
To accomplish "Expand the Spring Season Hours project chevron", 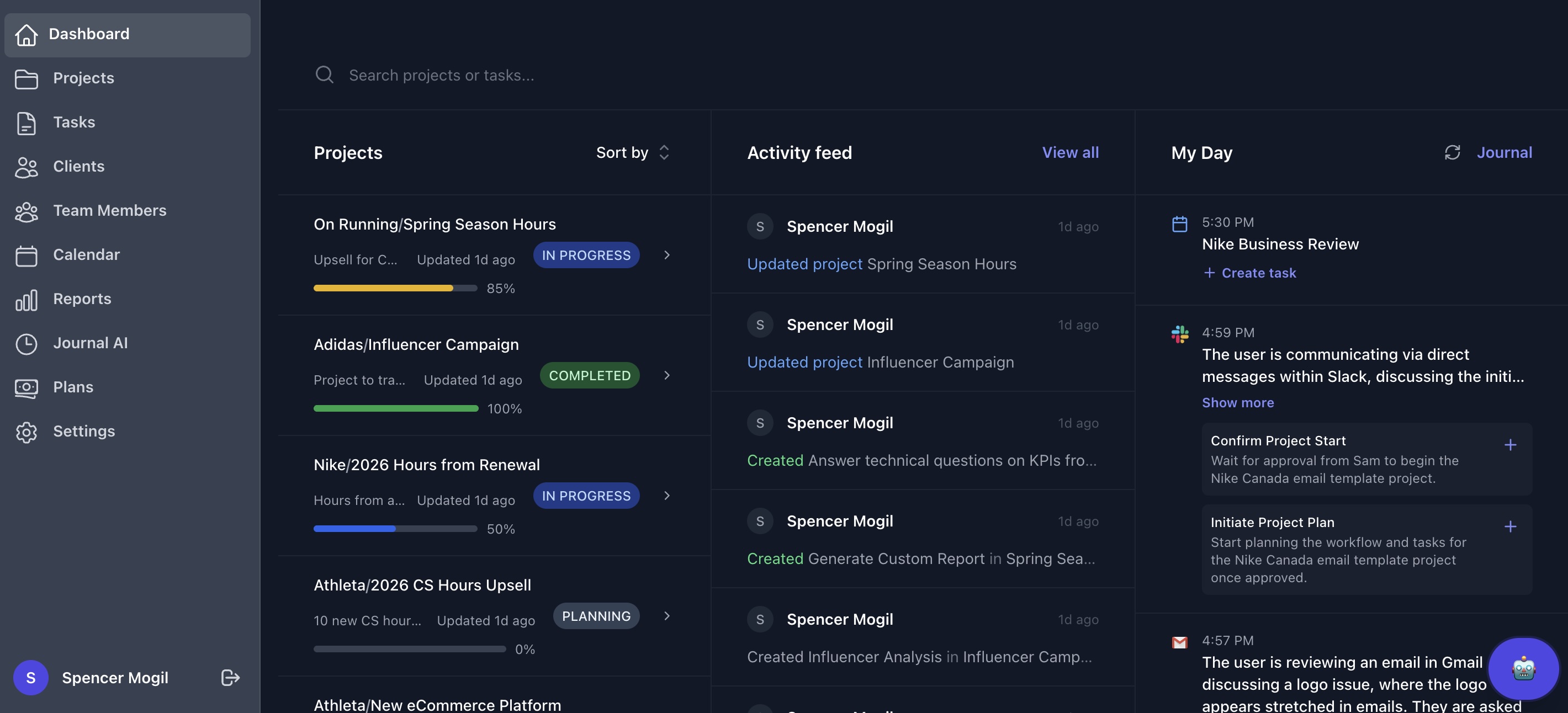I will [x=667, y=255].
